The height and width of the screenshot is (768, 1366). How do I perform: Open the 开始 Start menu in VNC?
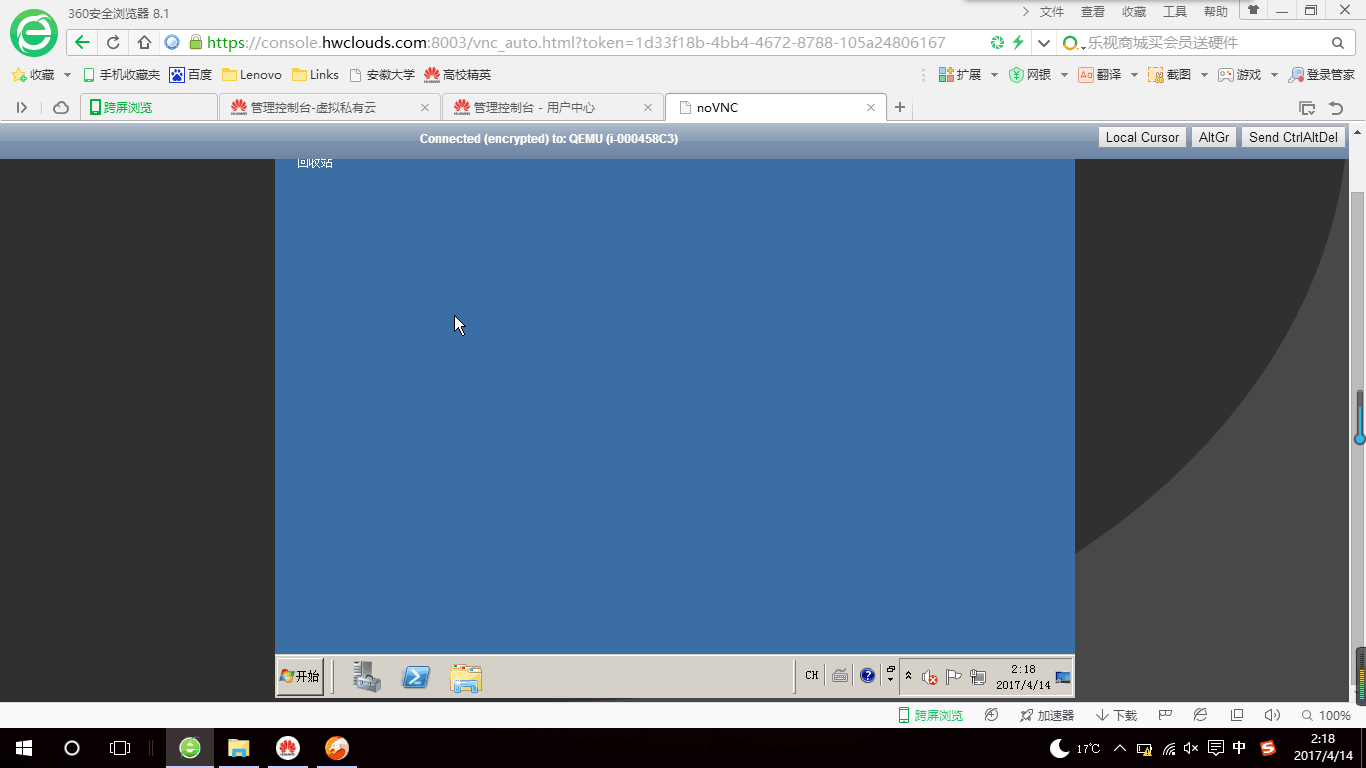coord(300,677)
